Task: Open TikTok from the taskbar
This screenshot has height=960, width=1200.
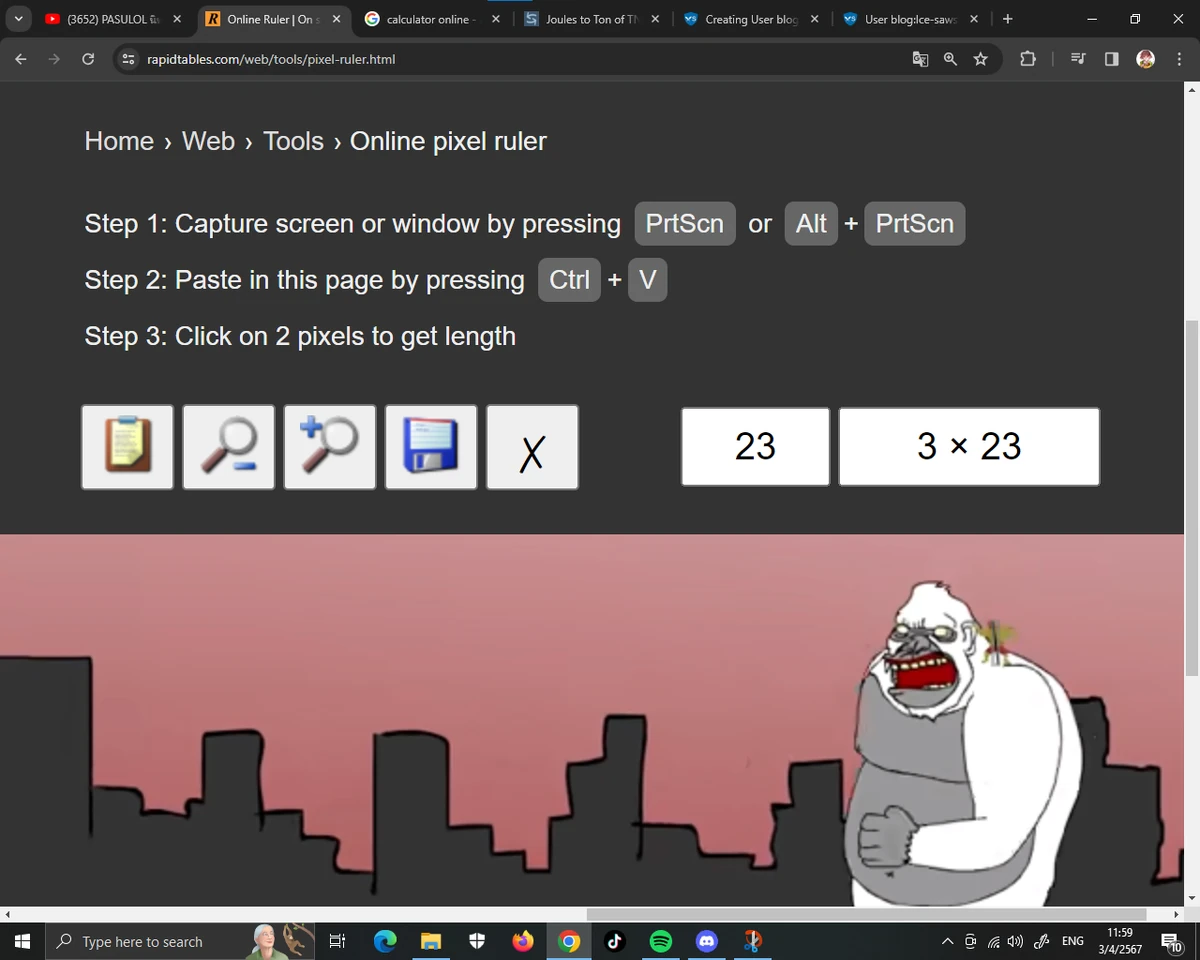Action: 615,941
